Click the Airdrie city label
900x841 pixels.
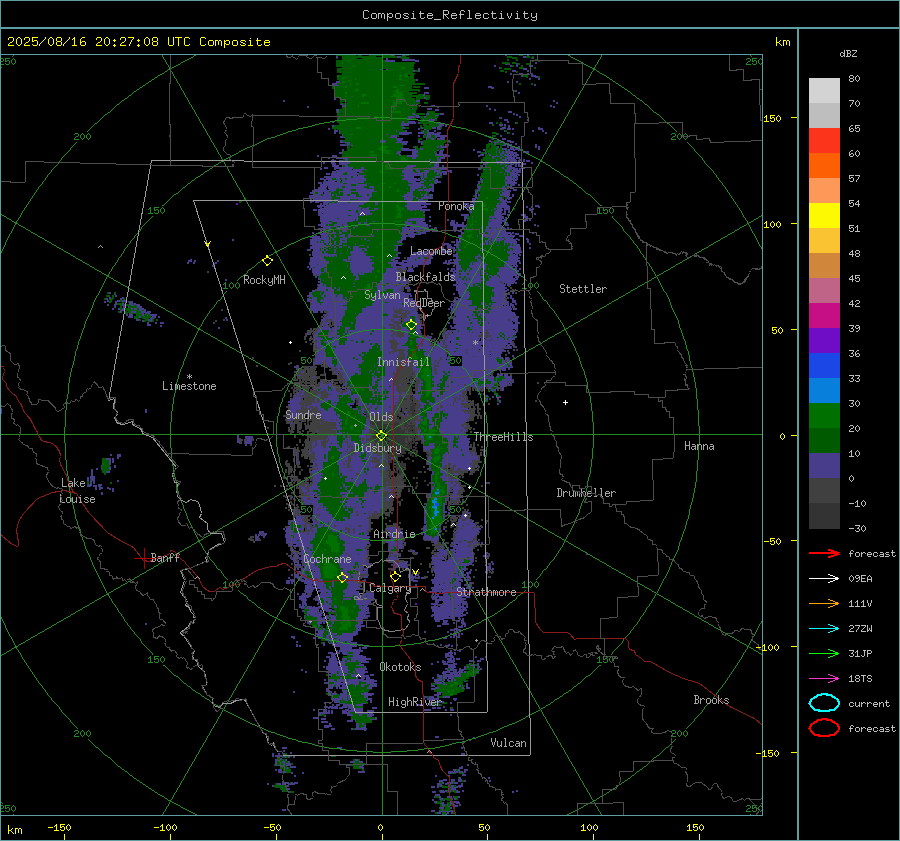pos(394,534)
